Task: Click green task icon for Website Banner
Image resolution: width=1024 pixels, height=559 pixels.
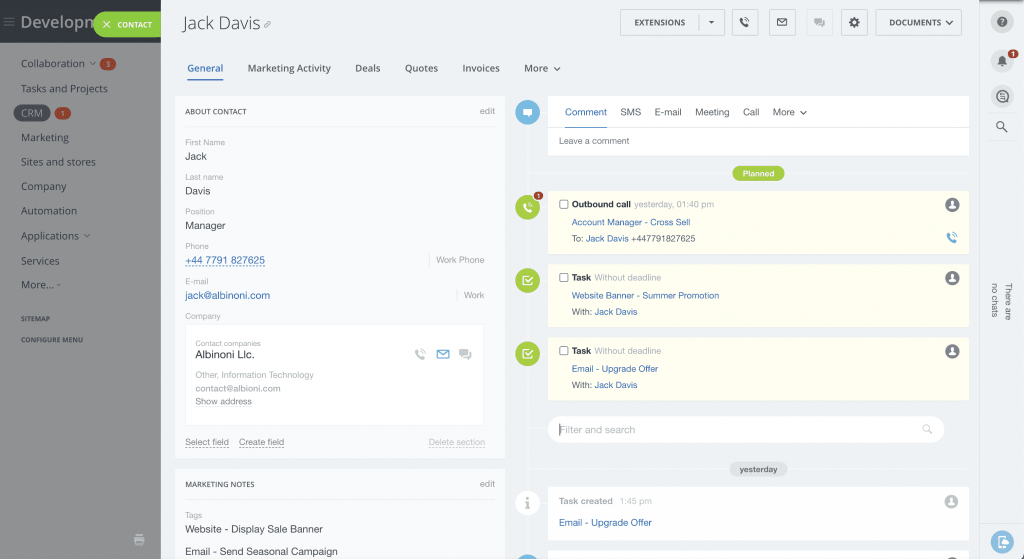Action: (527, 281)
